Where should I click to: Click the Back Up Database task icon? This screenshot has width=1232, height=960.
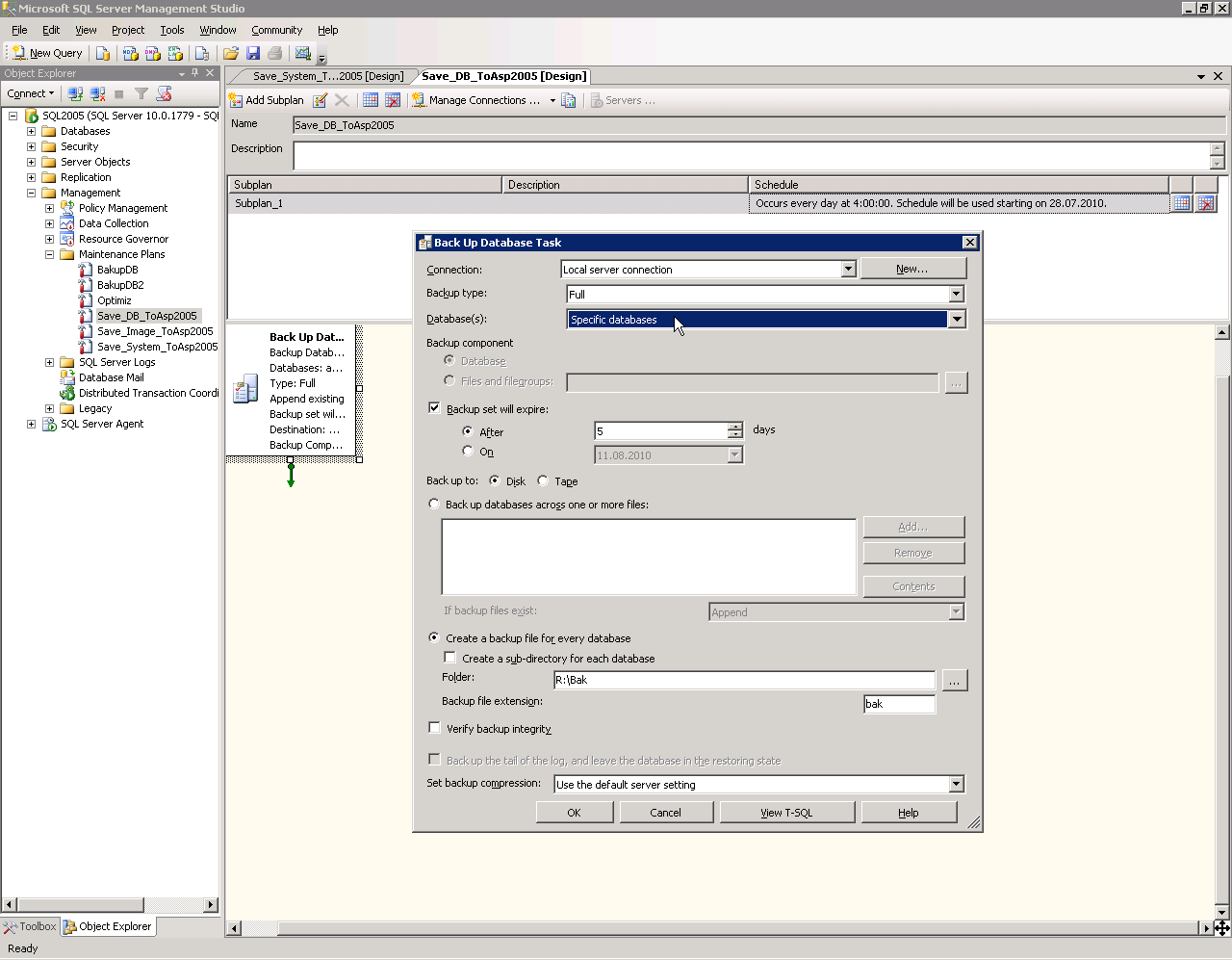tap(245, 387)
